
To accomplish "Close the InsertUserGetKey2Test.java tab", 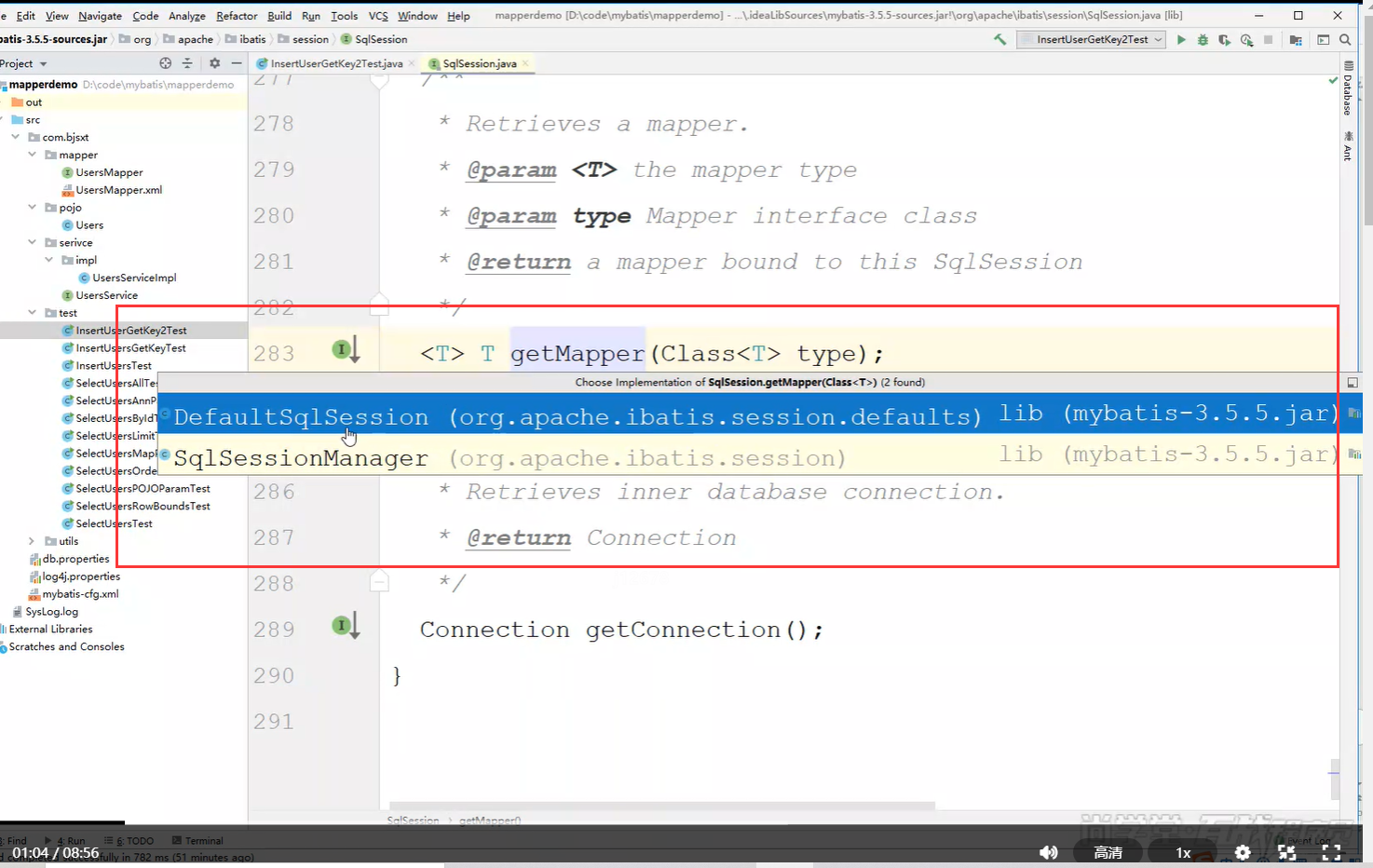I will tap(412, 63).
